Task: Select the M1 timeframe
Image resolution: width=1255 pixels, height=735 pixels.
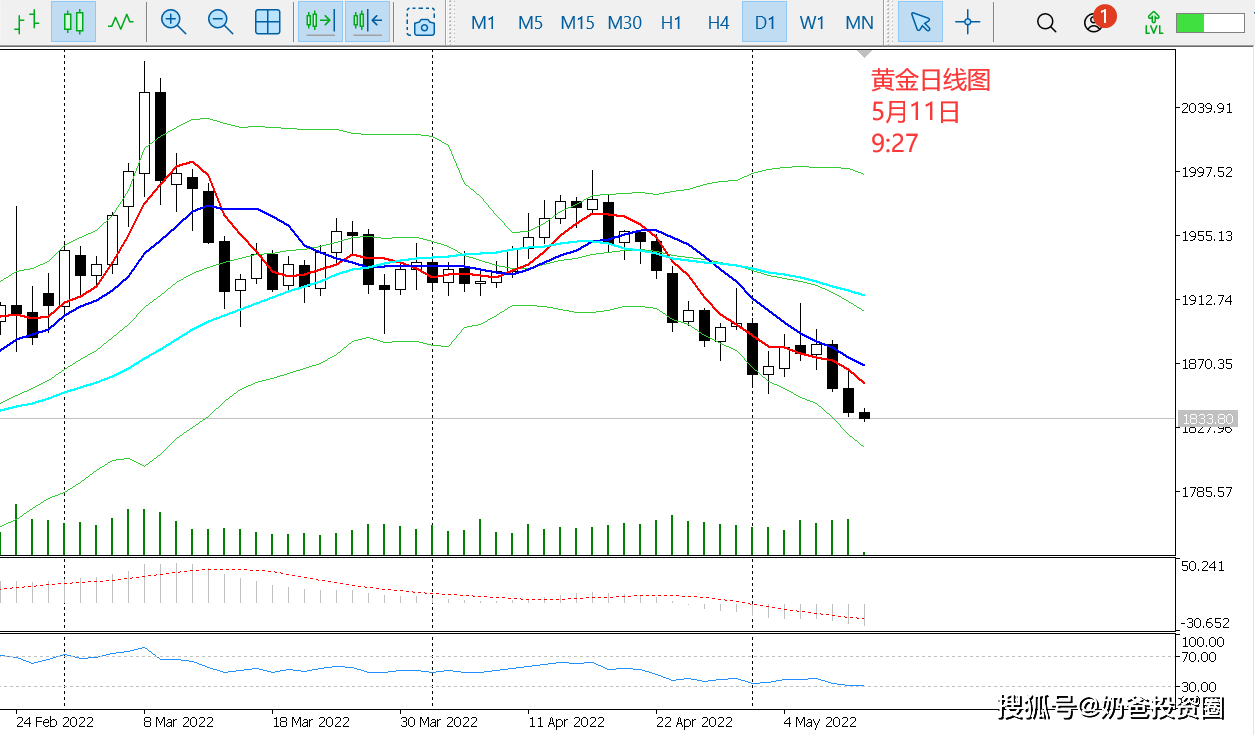Action: pos(483,22)
